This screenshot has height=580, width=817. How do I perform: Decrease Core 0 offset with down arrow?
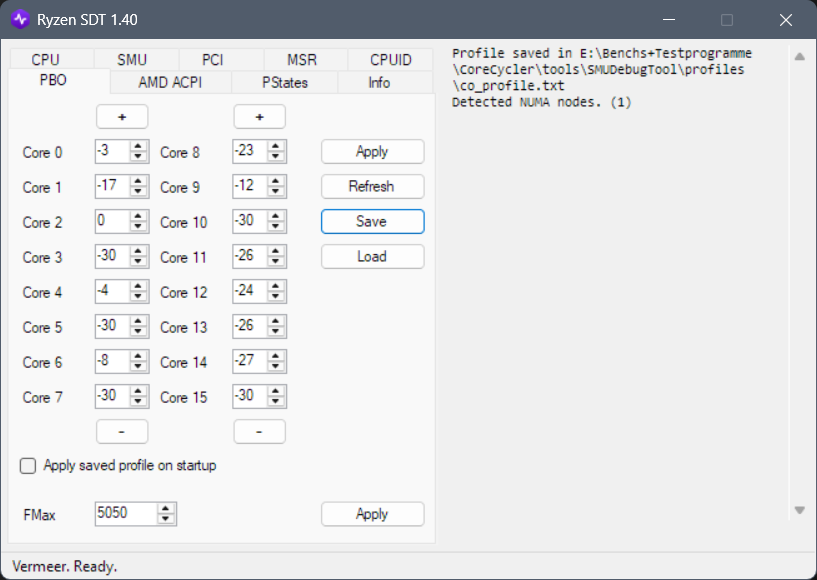(139, 156)
